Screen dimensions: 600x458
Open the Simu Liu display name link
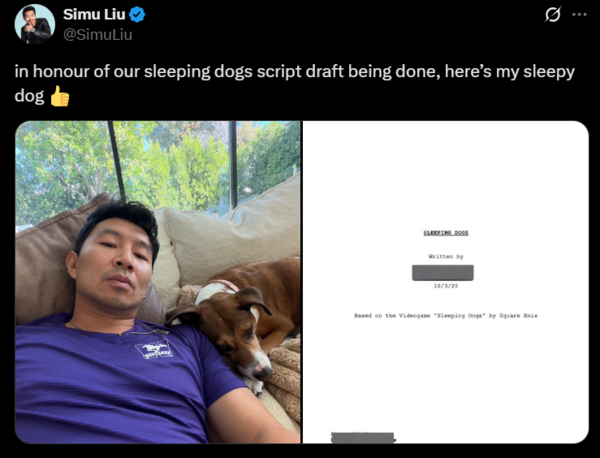[94, 15]
